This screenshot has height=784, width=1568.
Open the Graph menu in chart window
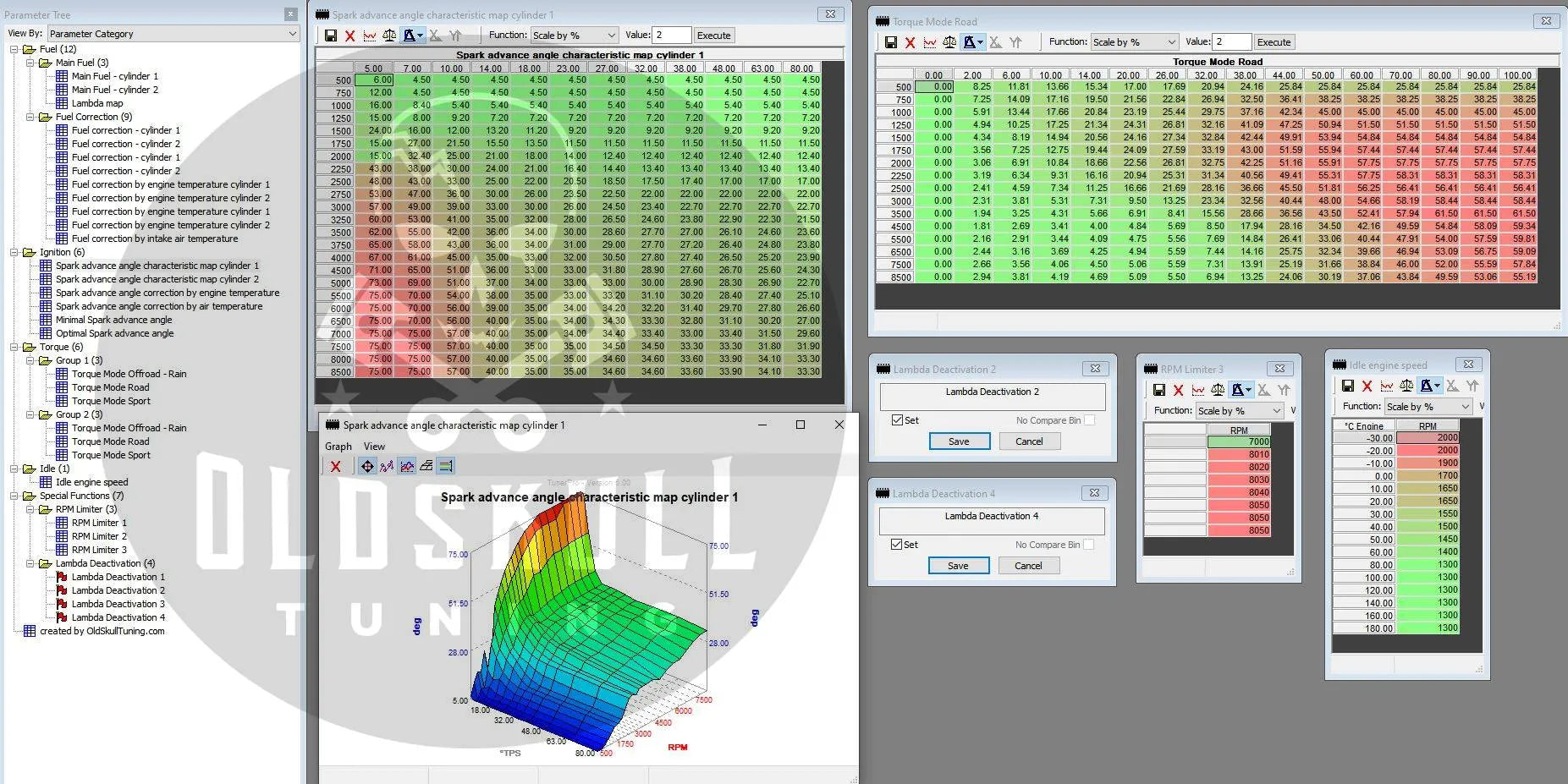(338, 447)
